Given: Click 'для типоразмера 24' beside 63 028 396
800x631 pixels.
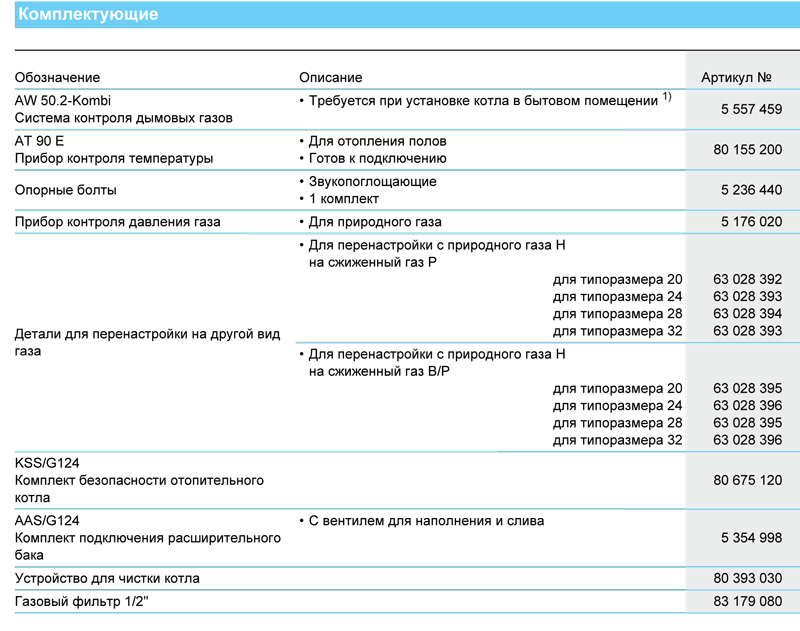Looking at the screenshot, I should (x=617, y=406).
